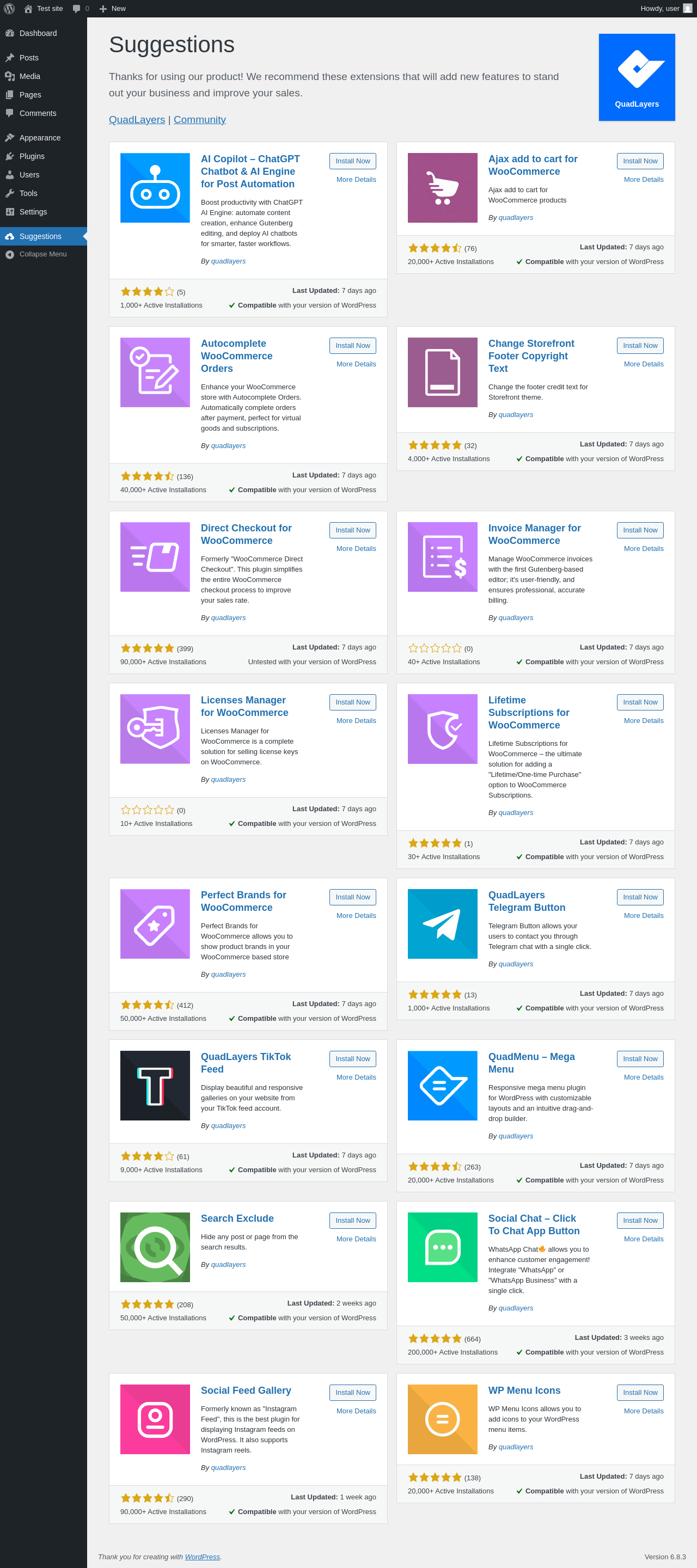This screenshot has height=1568, width=697.
Task: Click the WP Menu Icons orange plugin icon
Action: click(x=442, y=1419)
